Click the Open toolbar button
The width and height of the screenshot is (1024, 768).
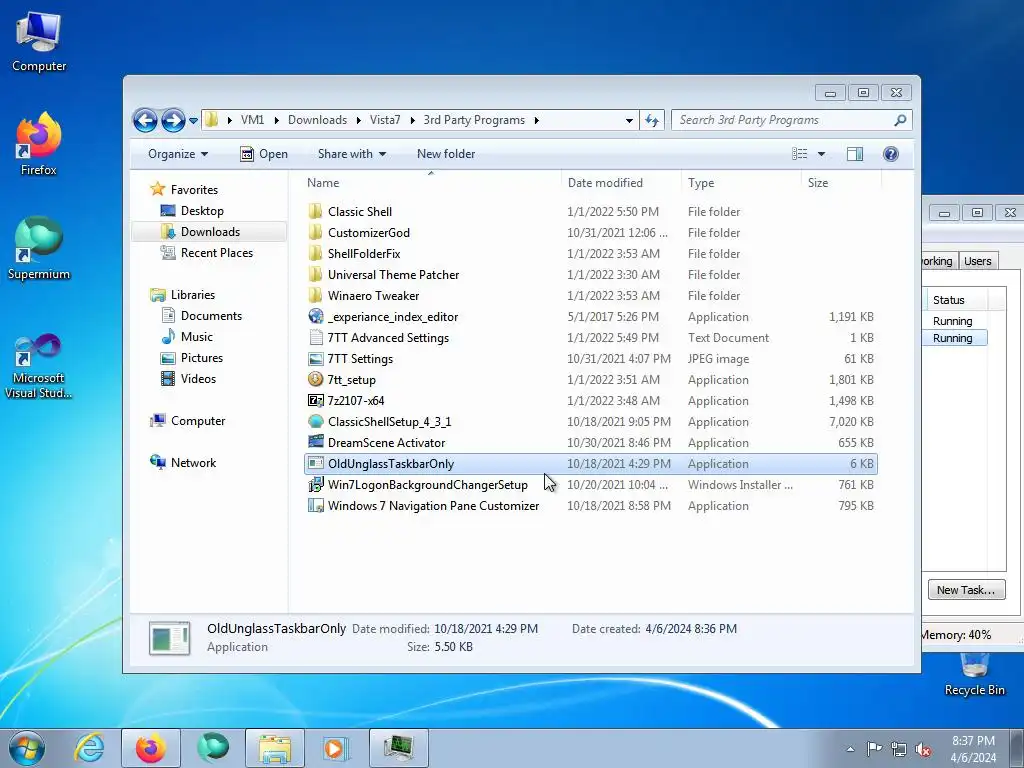click(x=264, y=154)
